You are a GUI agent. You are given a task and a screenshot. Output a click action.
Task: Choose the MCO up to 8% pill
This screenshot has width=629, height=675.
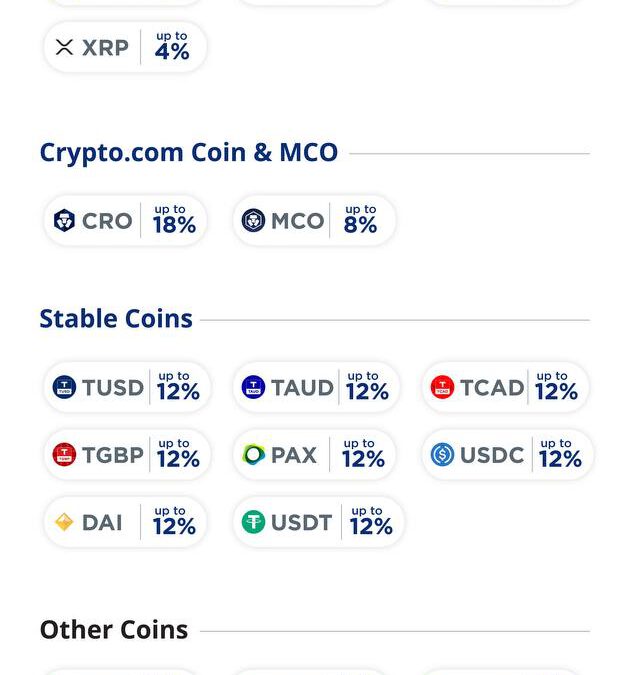click(314, 221)
